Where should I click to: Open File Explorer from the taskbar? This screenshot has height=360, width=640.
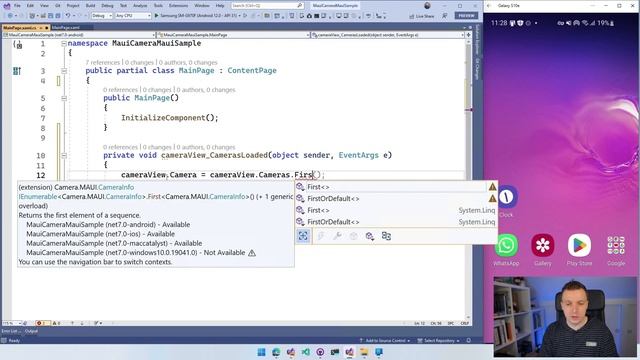click(364, 352)
